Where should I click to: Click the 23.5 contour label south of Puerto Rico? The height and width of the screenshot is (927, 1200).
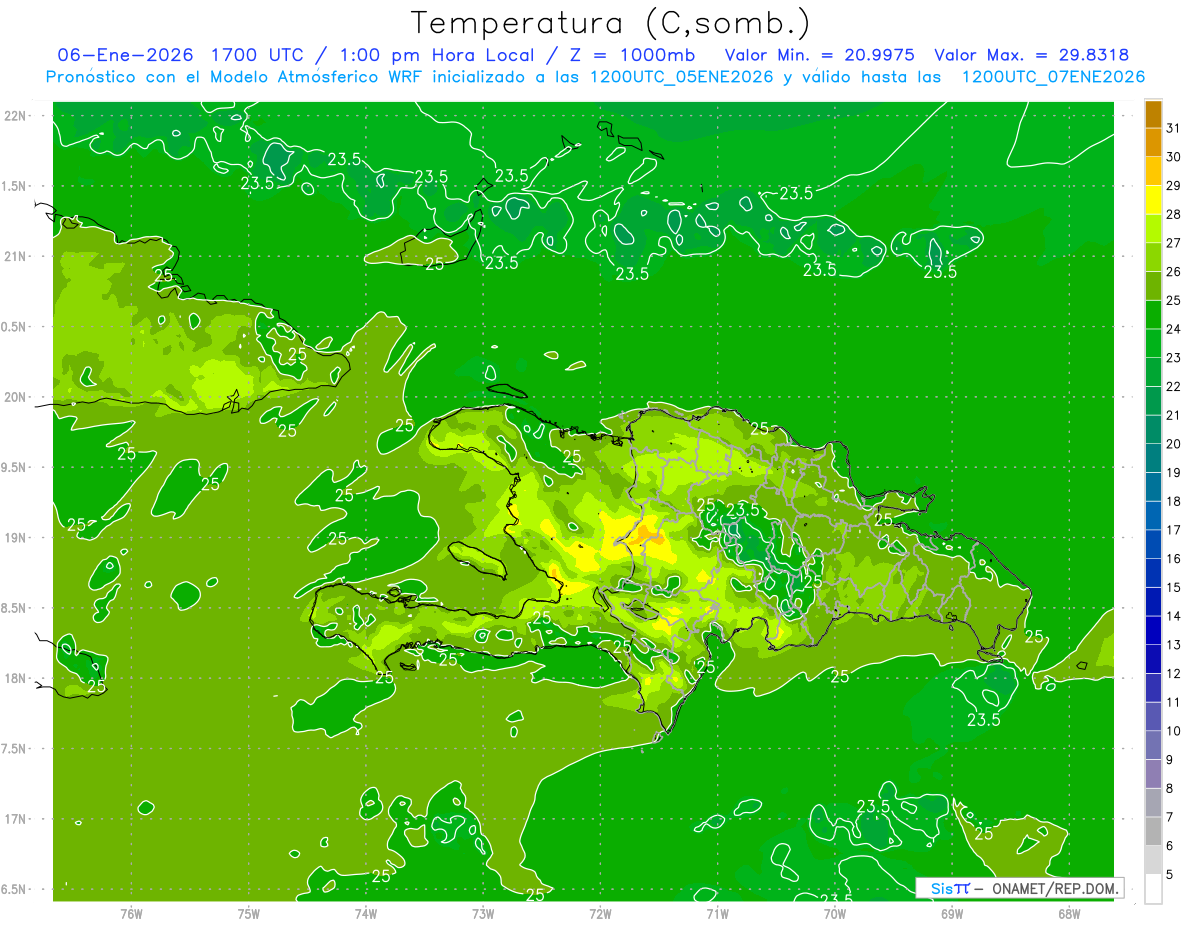pos(983,719)
